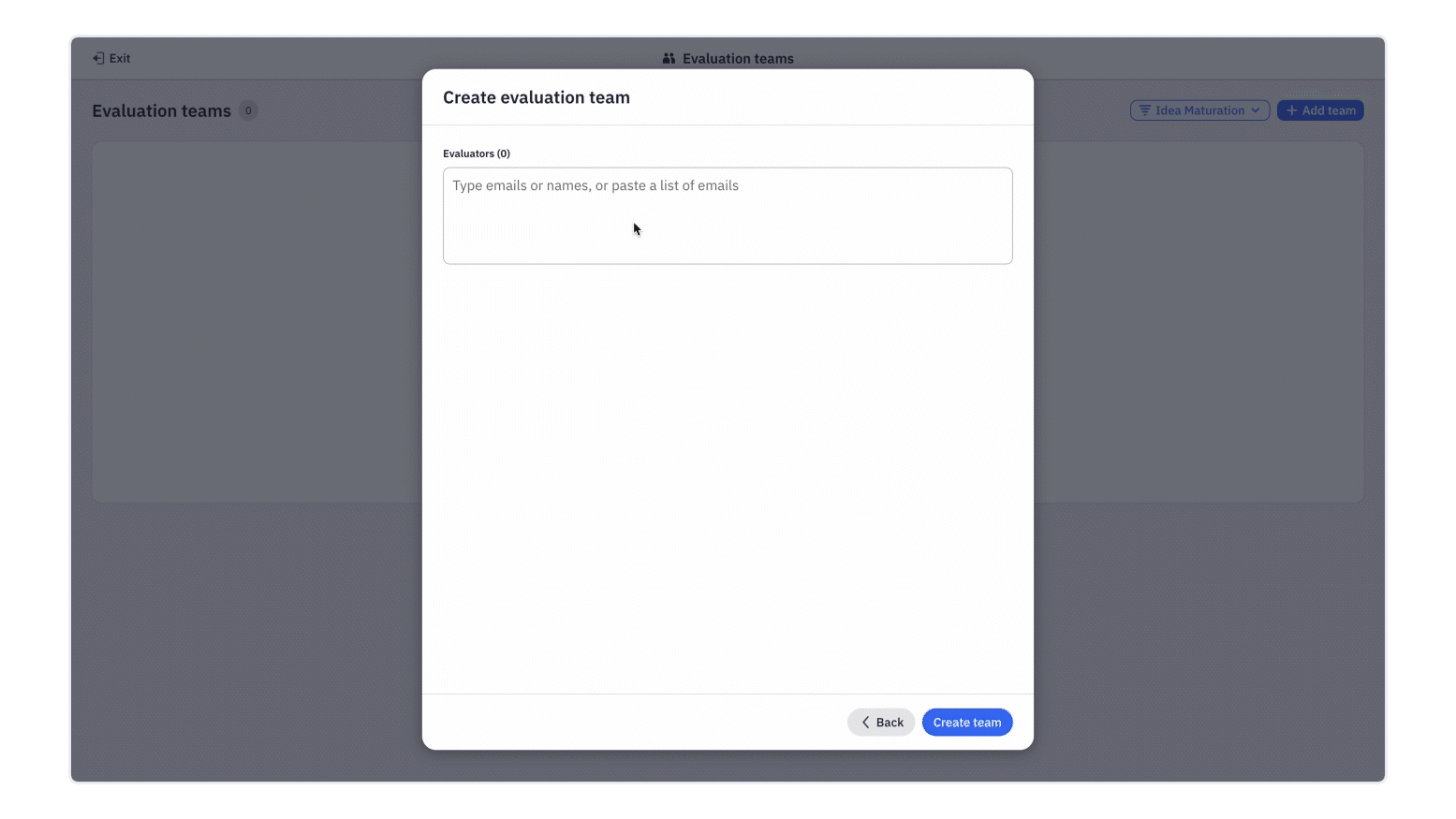Screen dimensions: 1456x819
Task: Click the Exit arrow icon in top bar
Action: point(98,58)
